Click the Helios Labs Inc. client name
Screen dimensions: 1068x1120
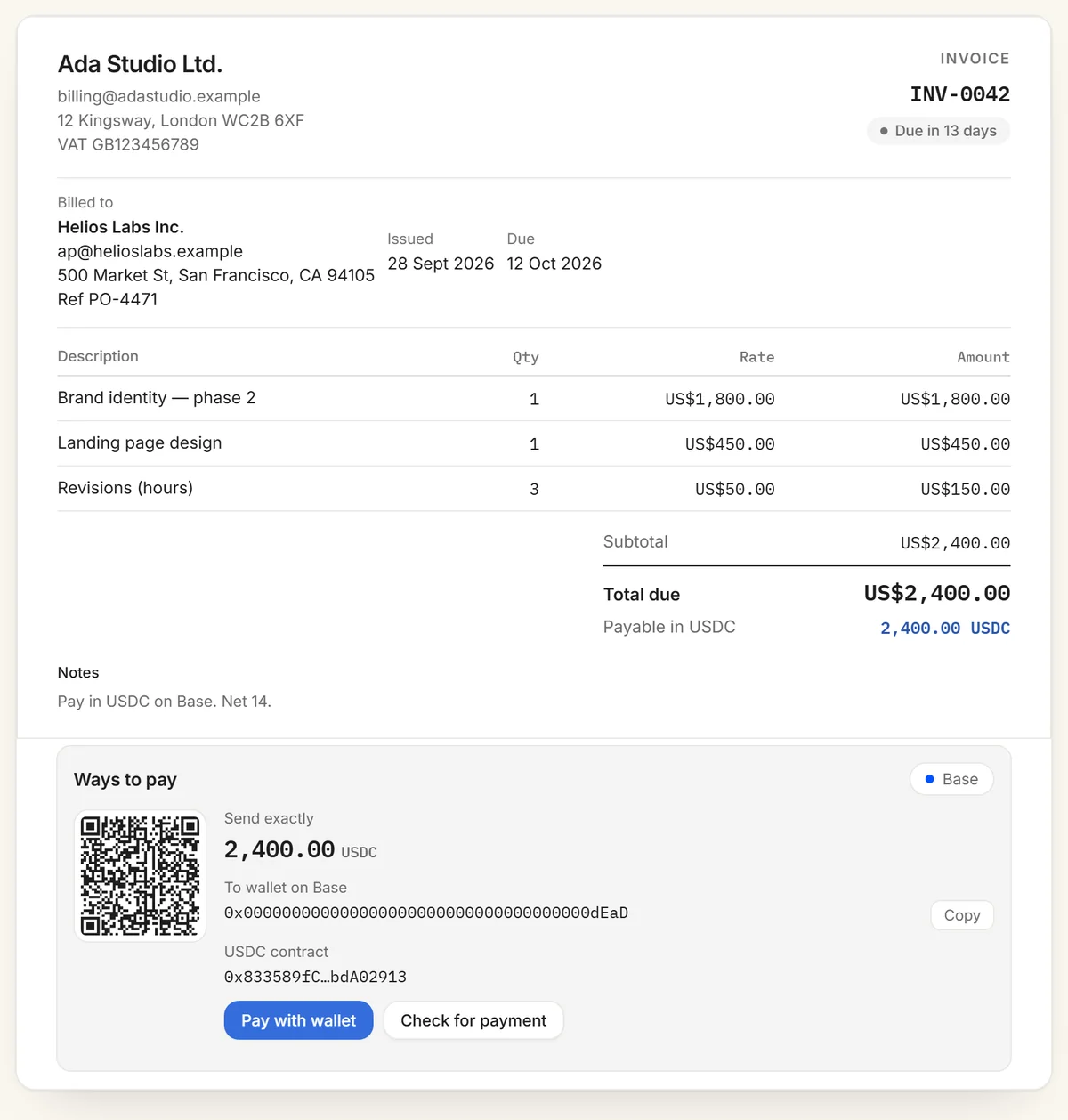pyautogui.click(x=121, y=227)
